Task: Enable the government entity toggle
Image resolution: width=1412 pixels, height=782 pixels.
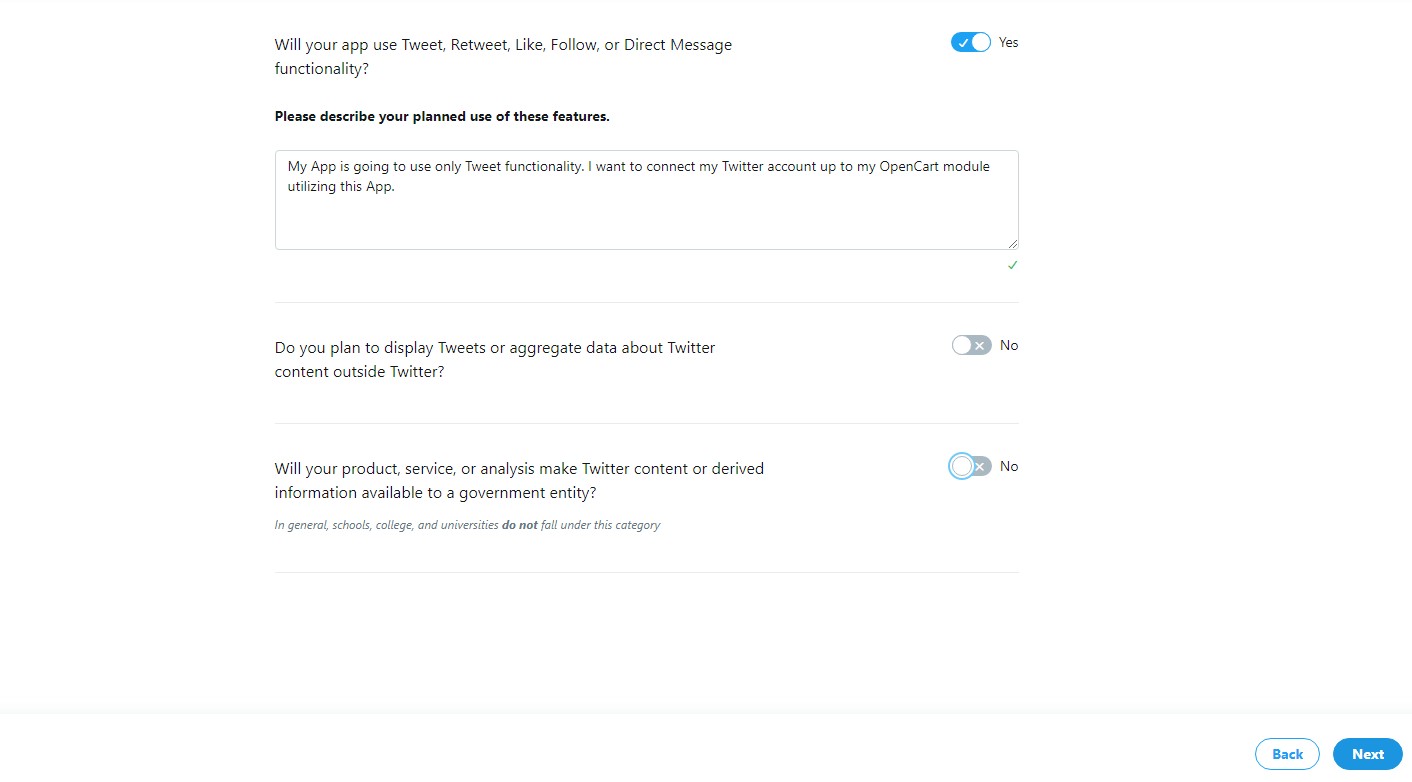Action: 971,466
